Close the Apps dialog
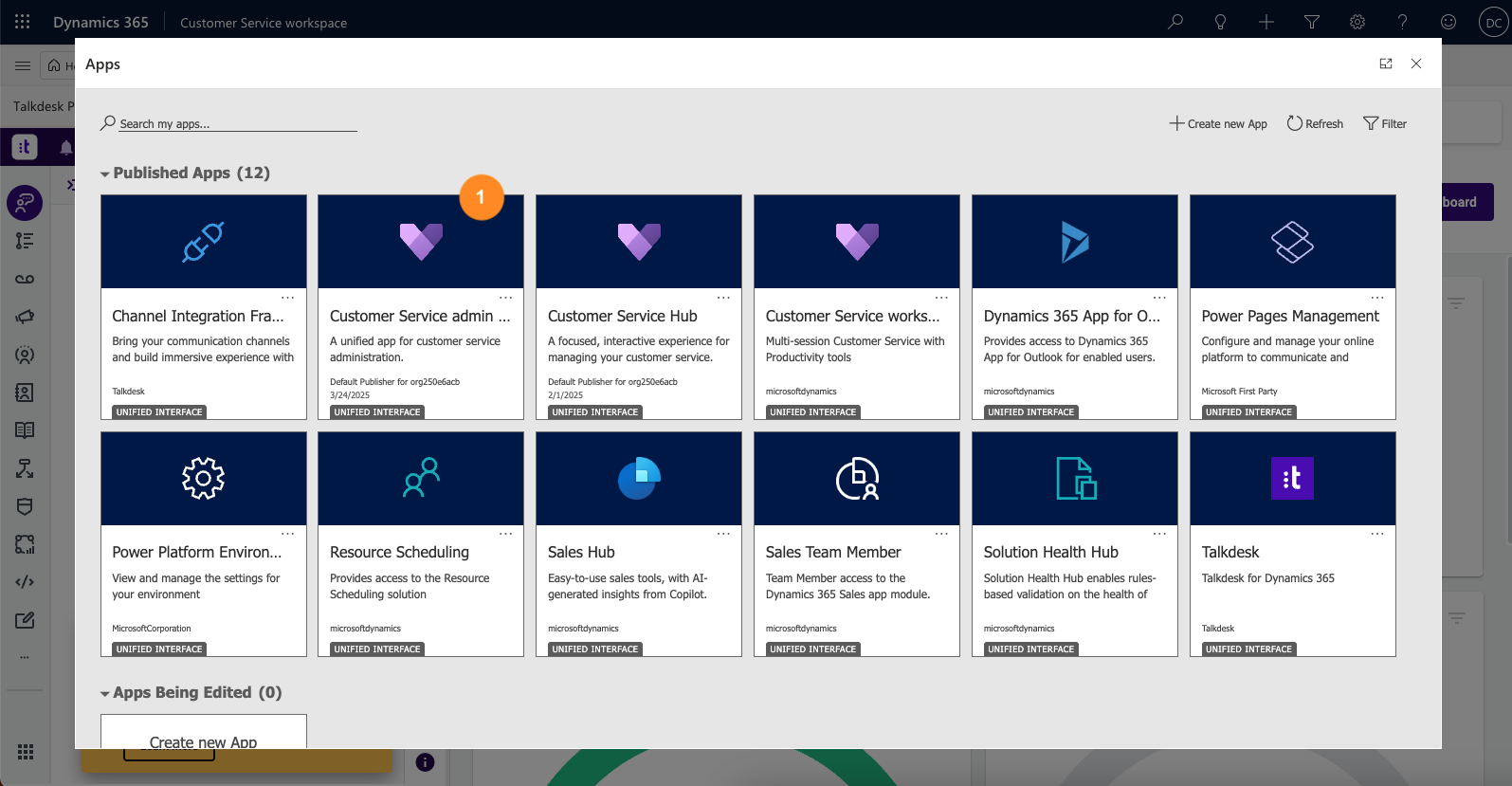 tap(1416, 64)
